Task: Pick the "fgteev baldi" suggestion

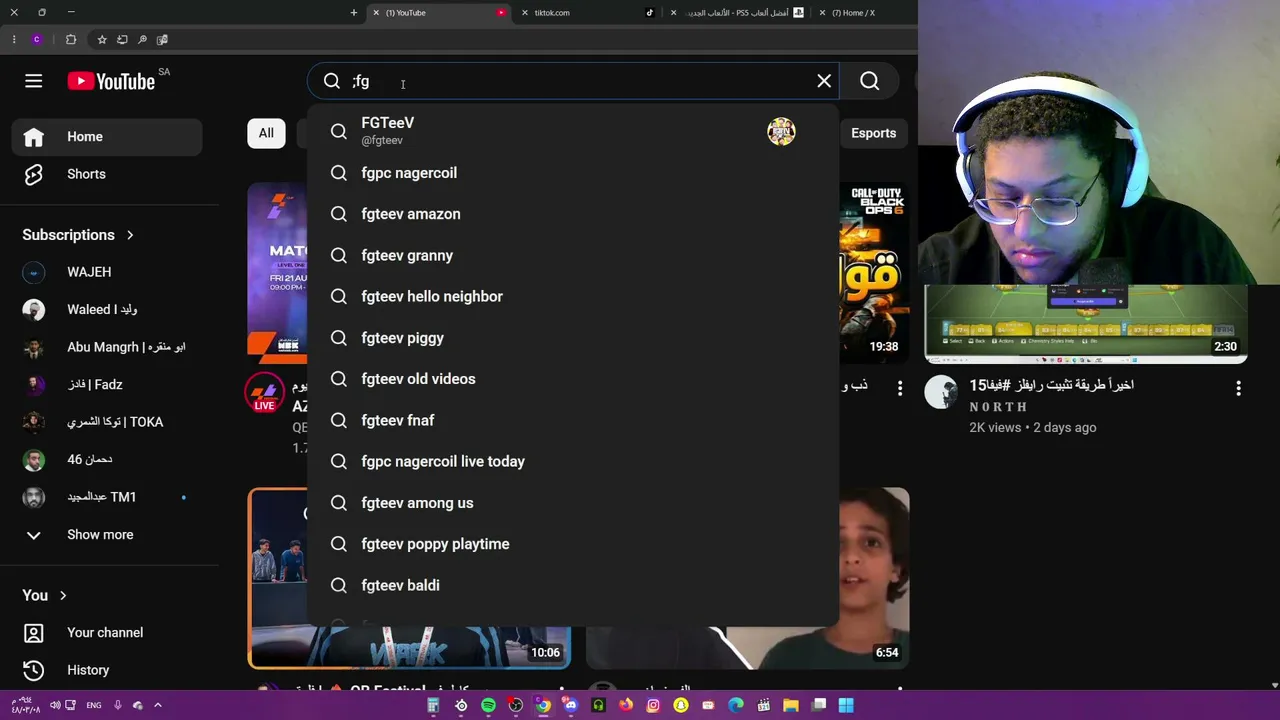Action: [573, 585]
